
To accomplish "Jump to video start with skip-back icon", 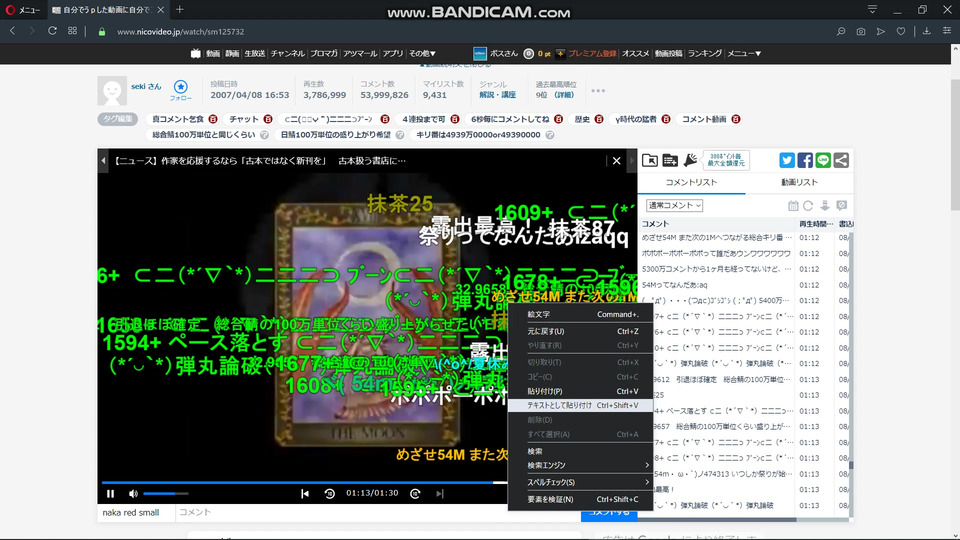I will 305,493.
